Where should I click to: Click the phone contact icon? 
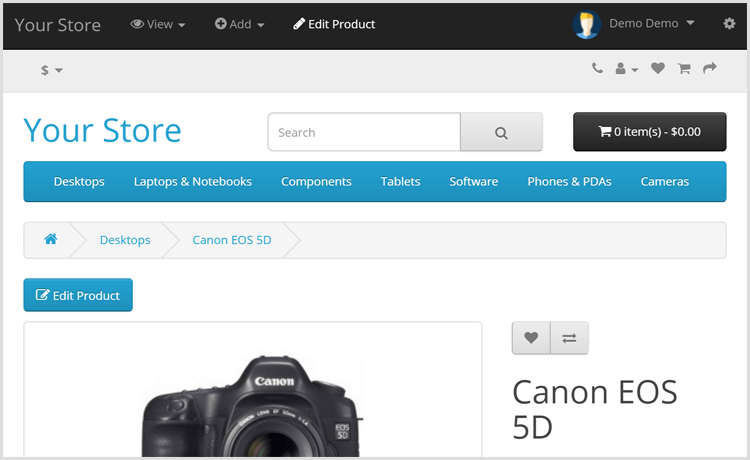click(597, 68)
